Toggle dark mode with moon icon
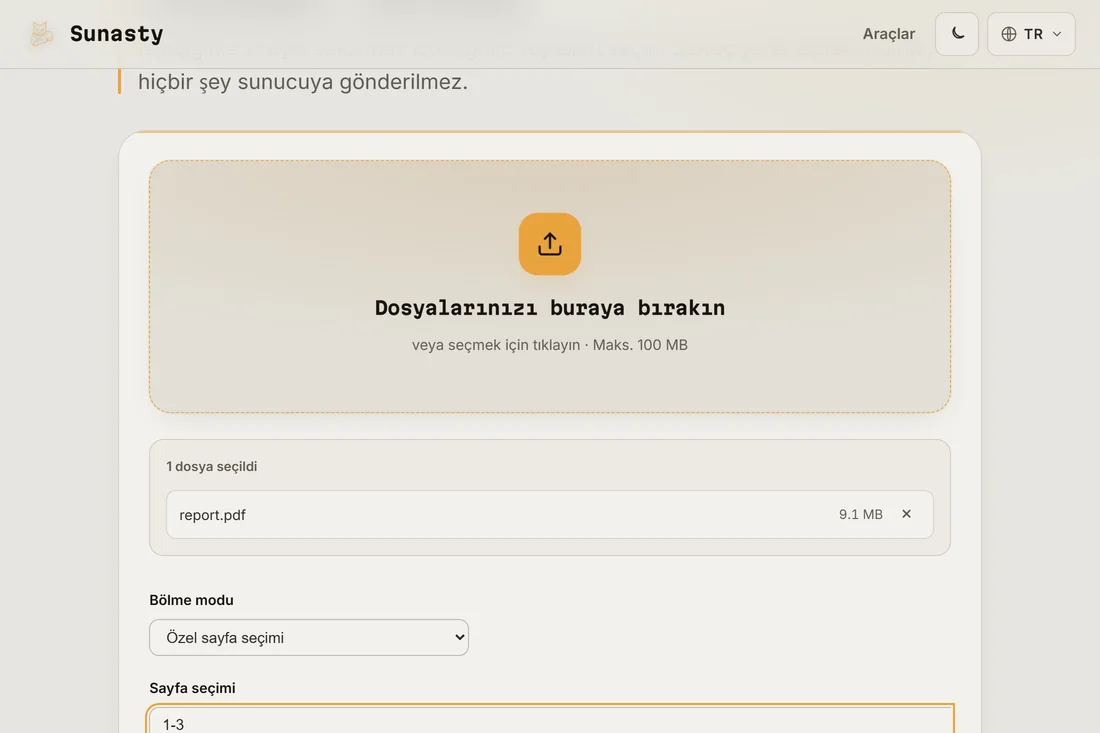The width and height of the screenshot is (1100, 733). click(957, 34)
